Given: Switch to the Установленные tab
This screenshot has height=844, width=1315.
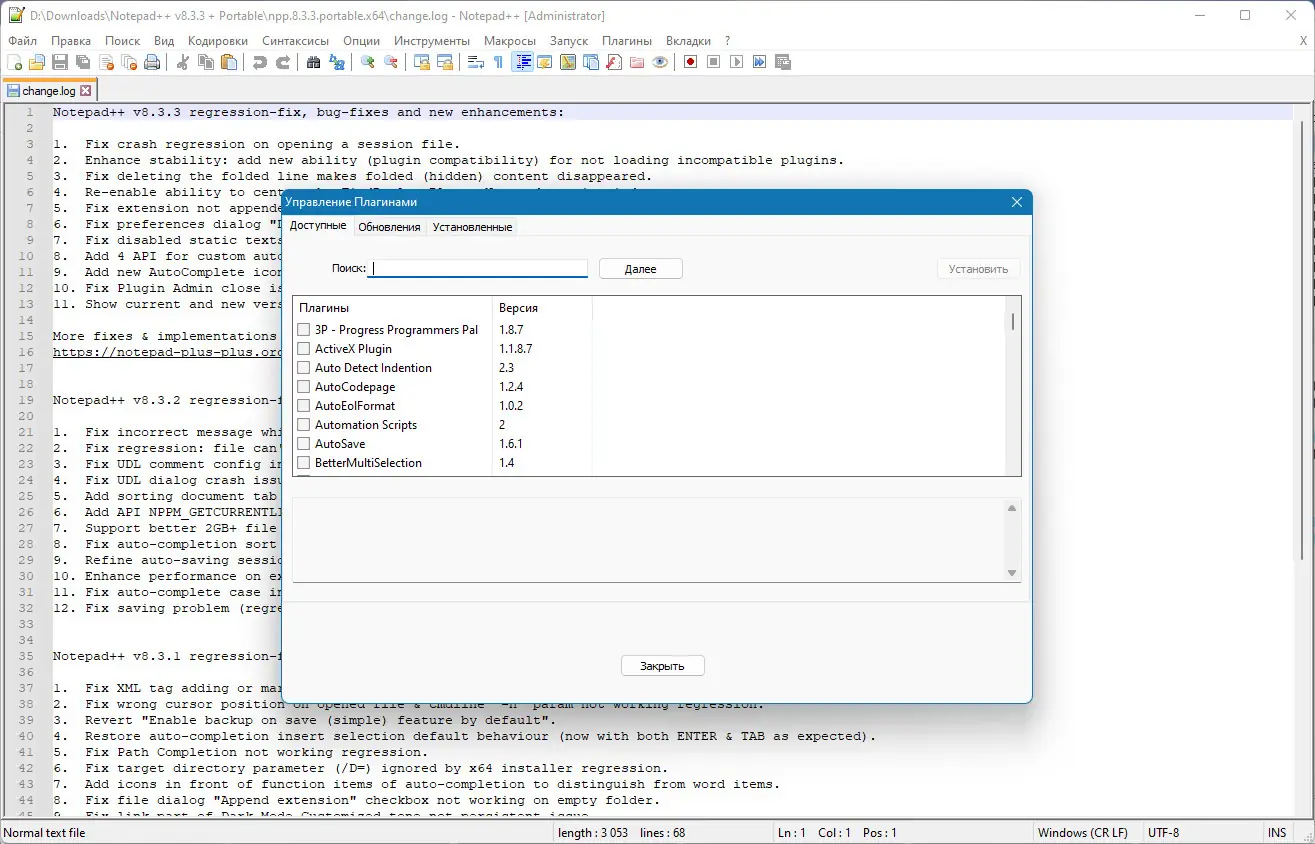Looking at the screenshot, I should click(x=472, y=227).
